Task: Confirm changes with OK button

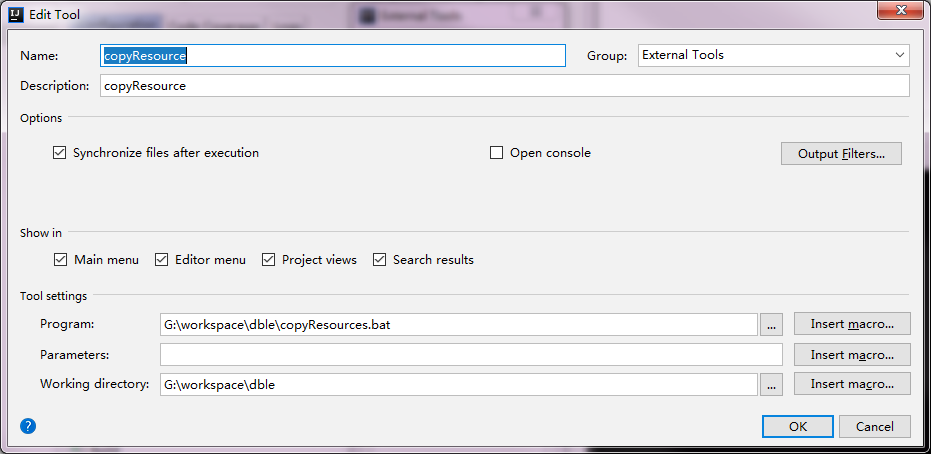Action: 797,426
